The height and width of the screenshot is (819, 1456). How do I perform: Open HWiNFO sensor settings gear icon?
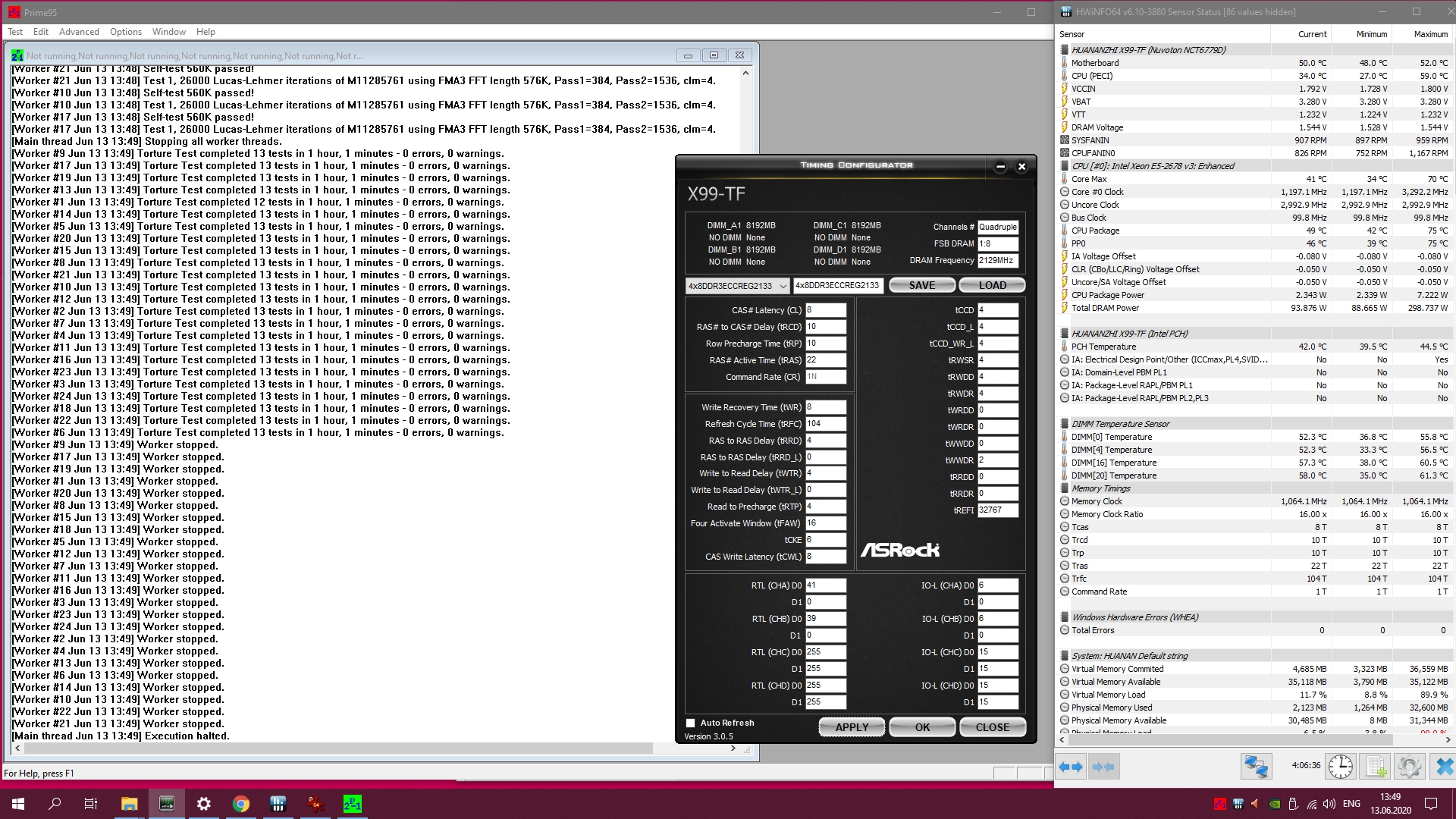point(1409,767)
